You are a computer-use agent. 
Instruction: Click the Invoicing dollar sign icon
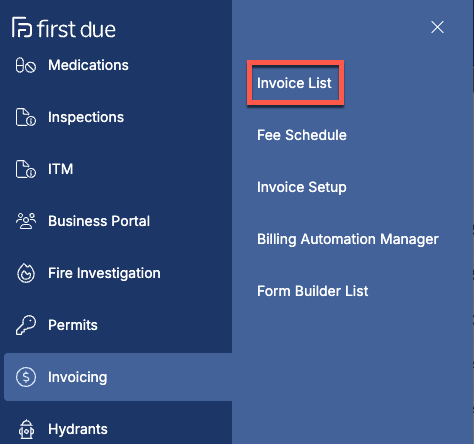(26, 377)
